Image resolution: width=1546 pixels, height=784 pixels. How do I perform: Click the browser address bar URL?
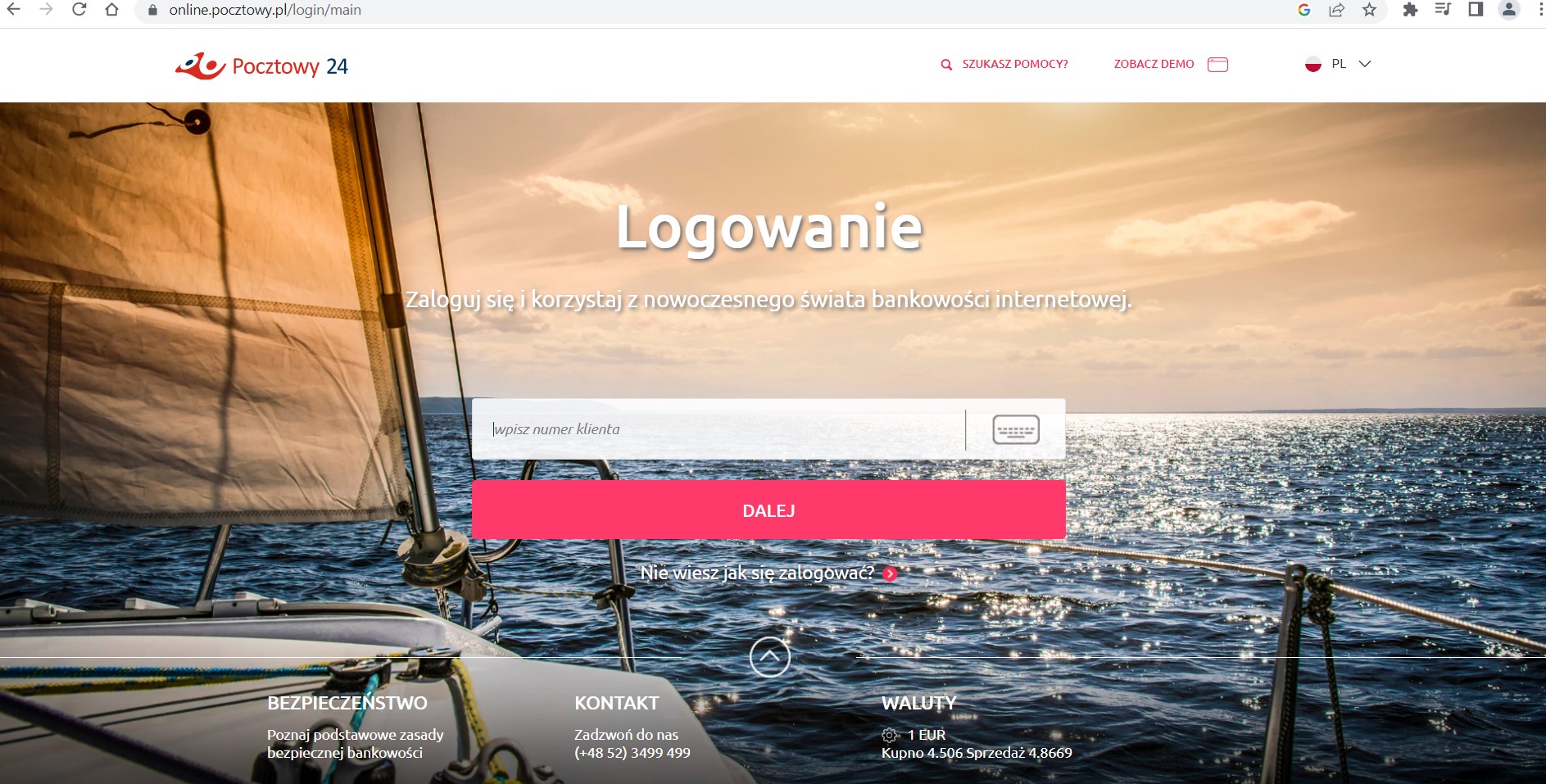pos(265,10)
